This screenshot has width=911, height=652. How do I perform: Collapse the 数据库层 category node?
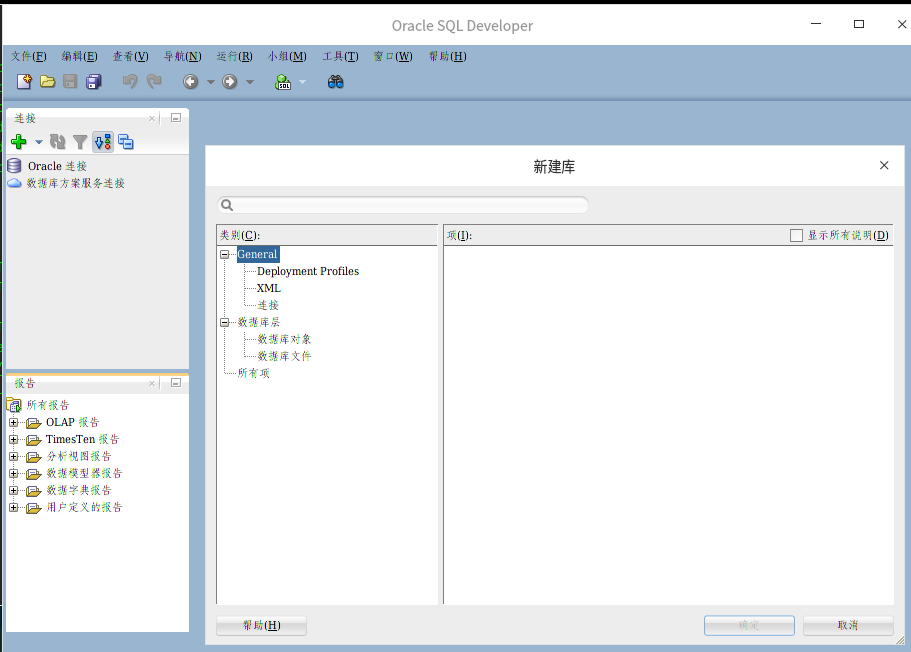225,323
